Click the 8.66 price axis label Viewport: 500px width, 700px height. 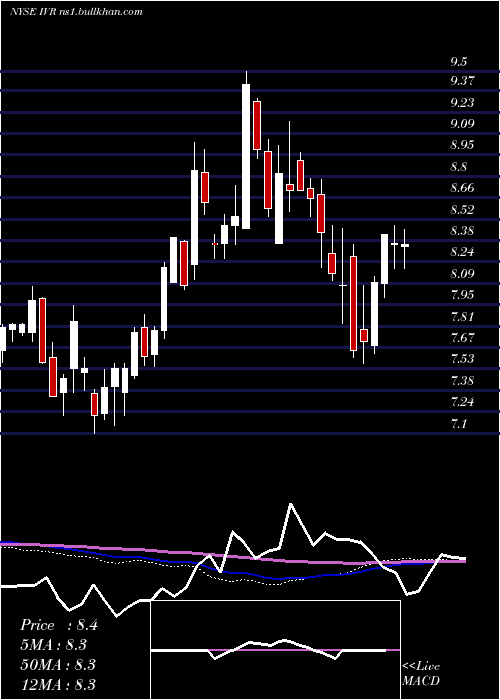[x=462, y=188]
